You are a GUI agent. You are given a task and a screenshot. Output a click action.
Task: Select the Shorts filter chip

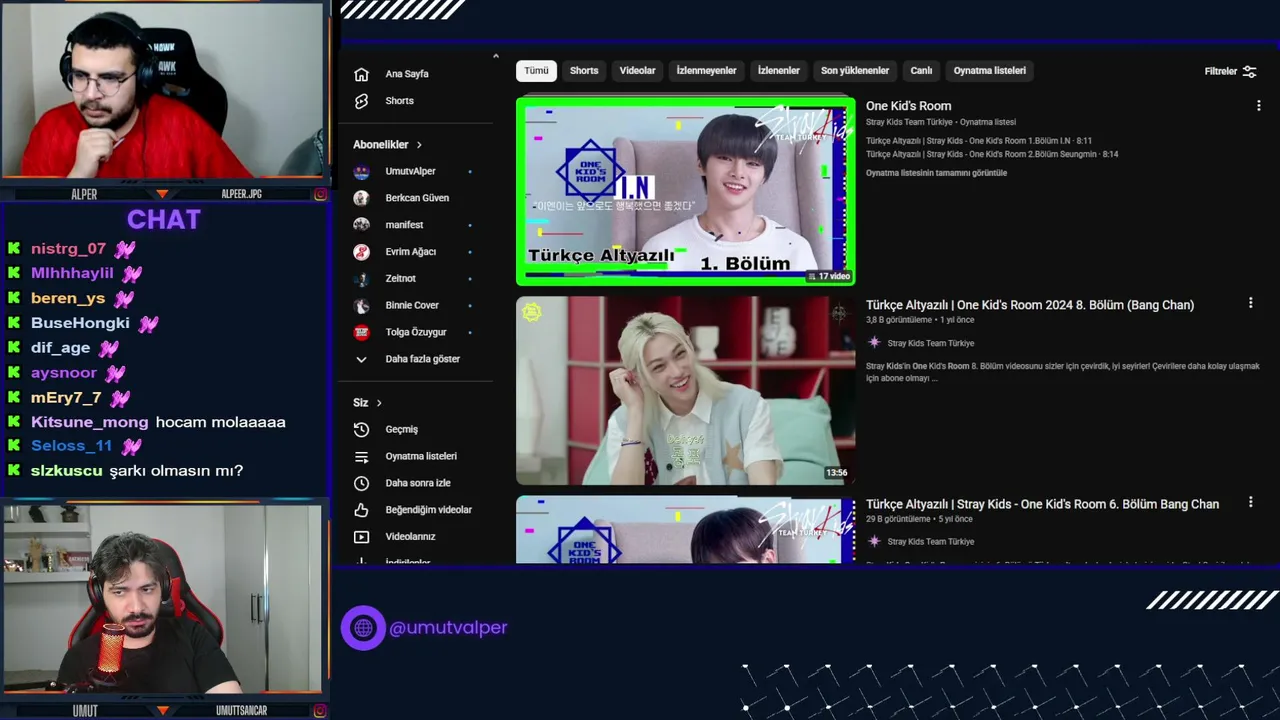[x=584, y=71]
